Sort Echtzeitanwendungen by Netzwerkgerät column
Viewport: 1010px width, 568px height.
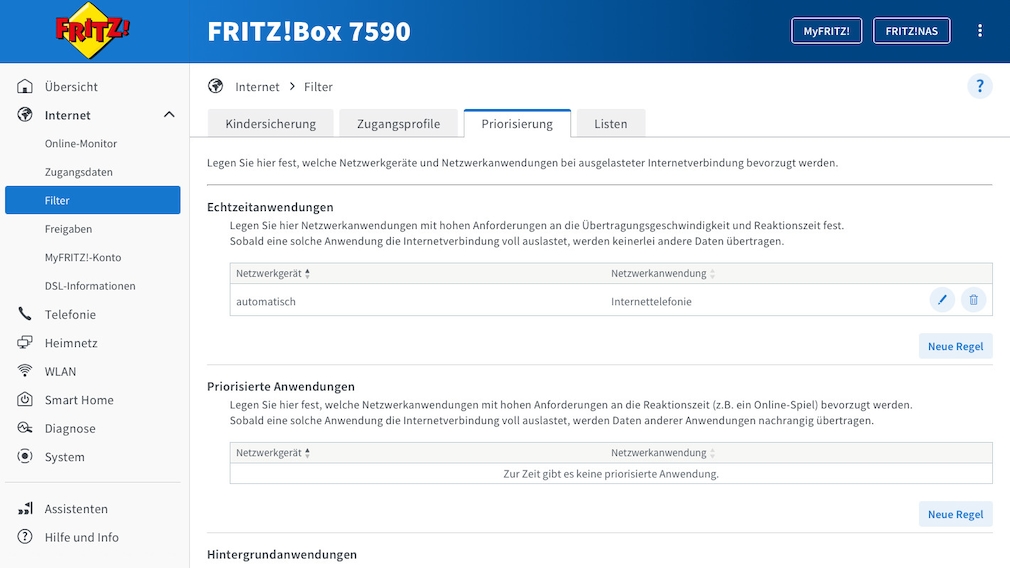coord(273,273)
